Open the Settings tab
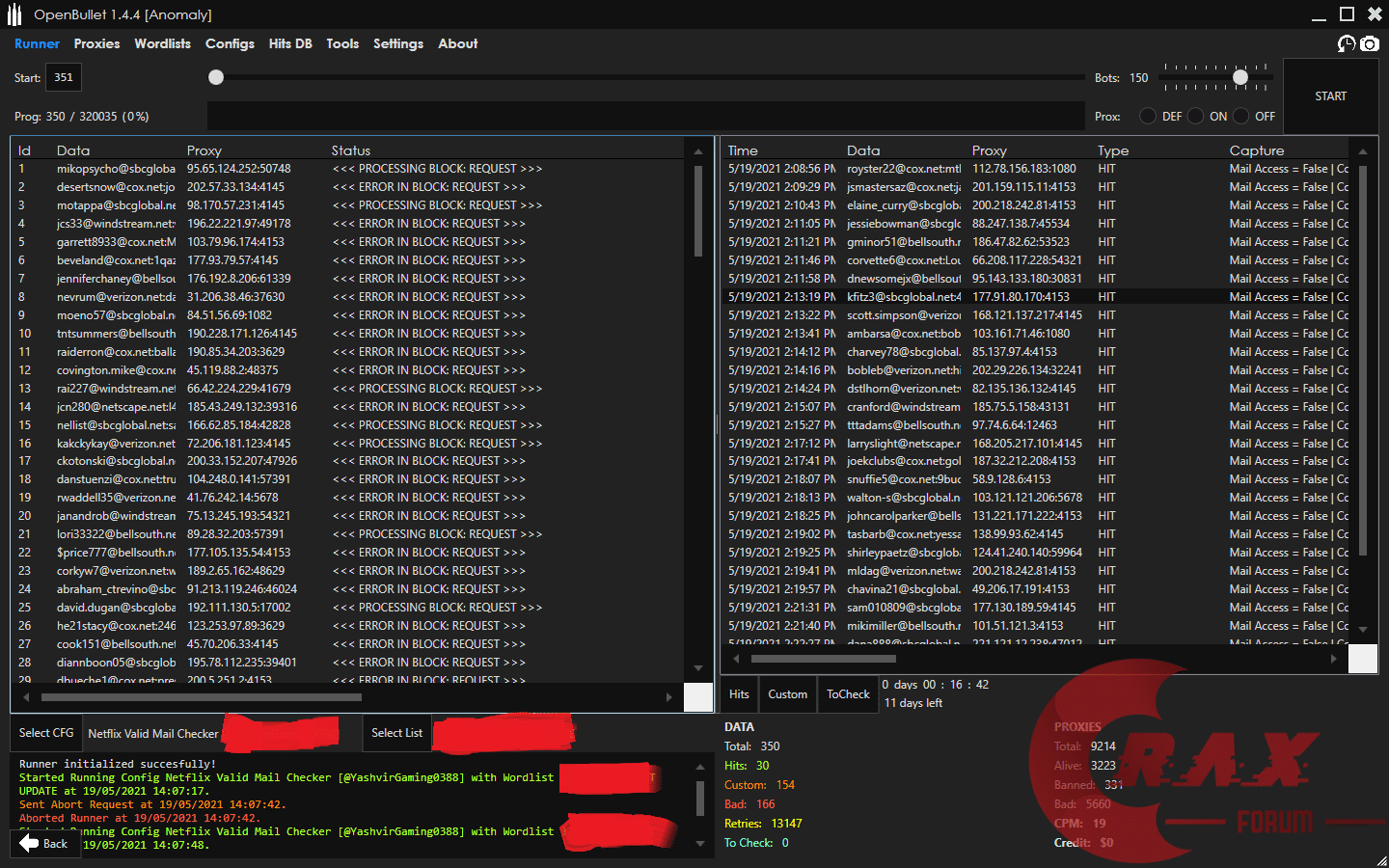 point(397,43)
